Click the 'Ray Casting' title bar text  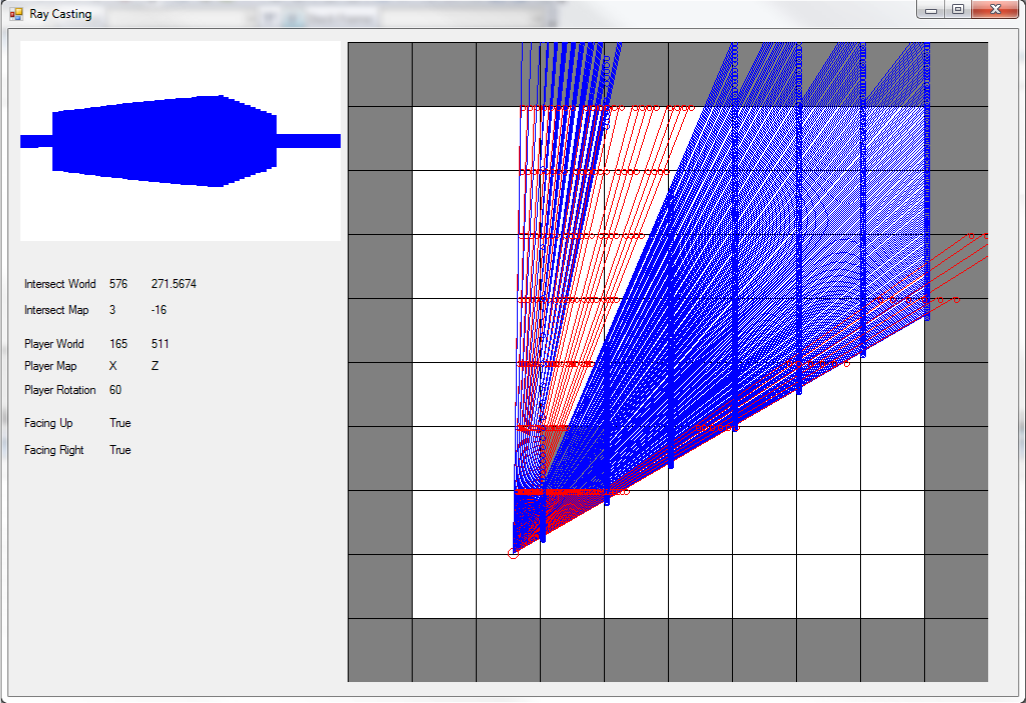[60, 14]
